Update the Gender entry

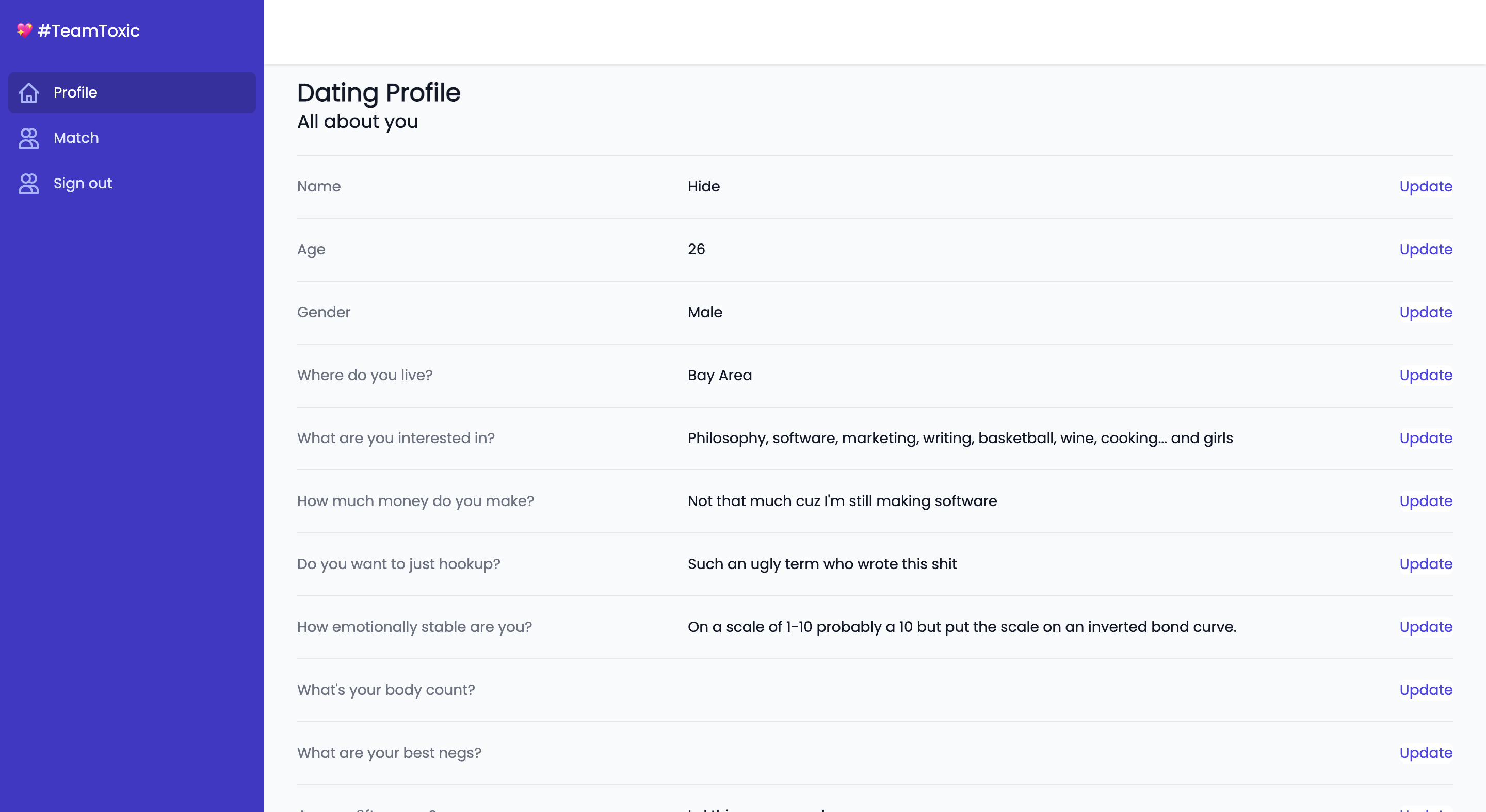coord(1426,312)
